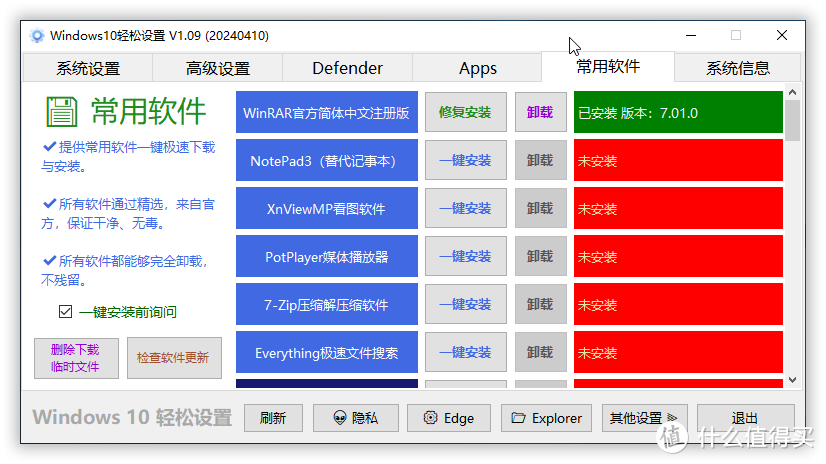Install 7-Zip with 一键安装

[465, 304]
